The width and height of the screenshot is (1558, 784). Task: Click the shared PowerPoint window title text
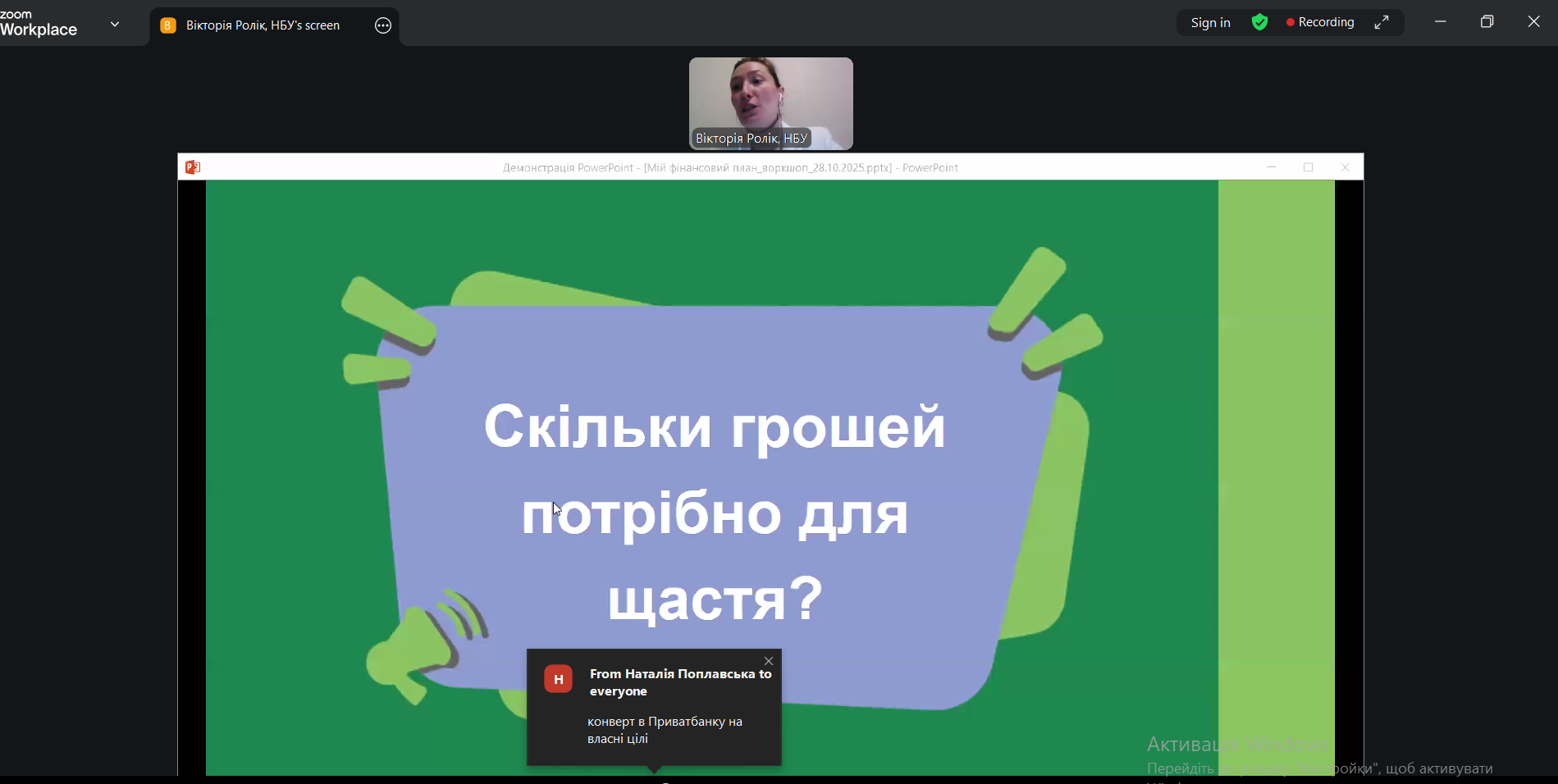[730, 168]
